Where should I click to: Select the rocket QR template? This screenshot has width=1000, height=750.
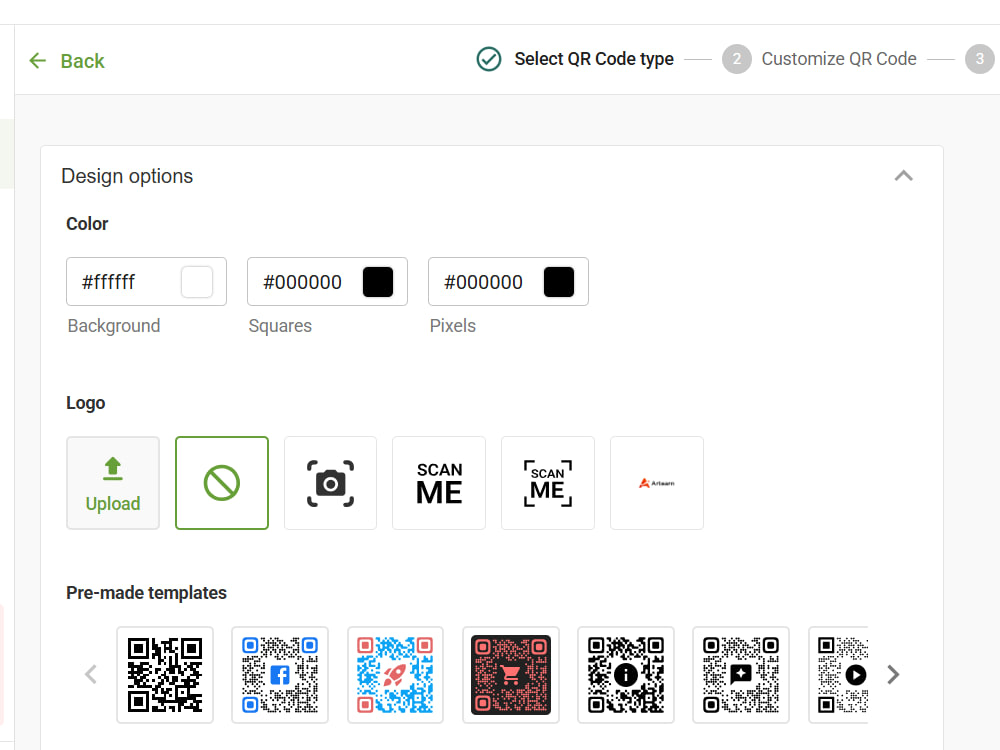395,675
